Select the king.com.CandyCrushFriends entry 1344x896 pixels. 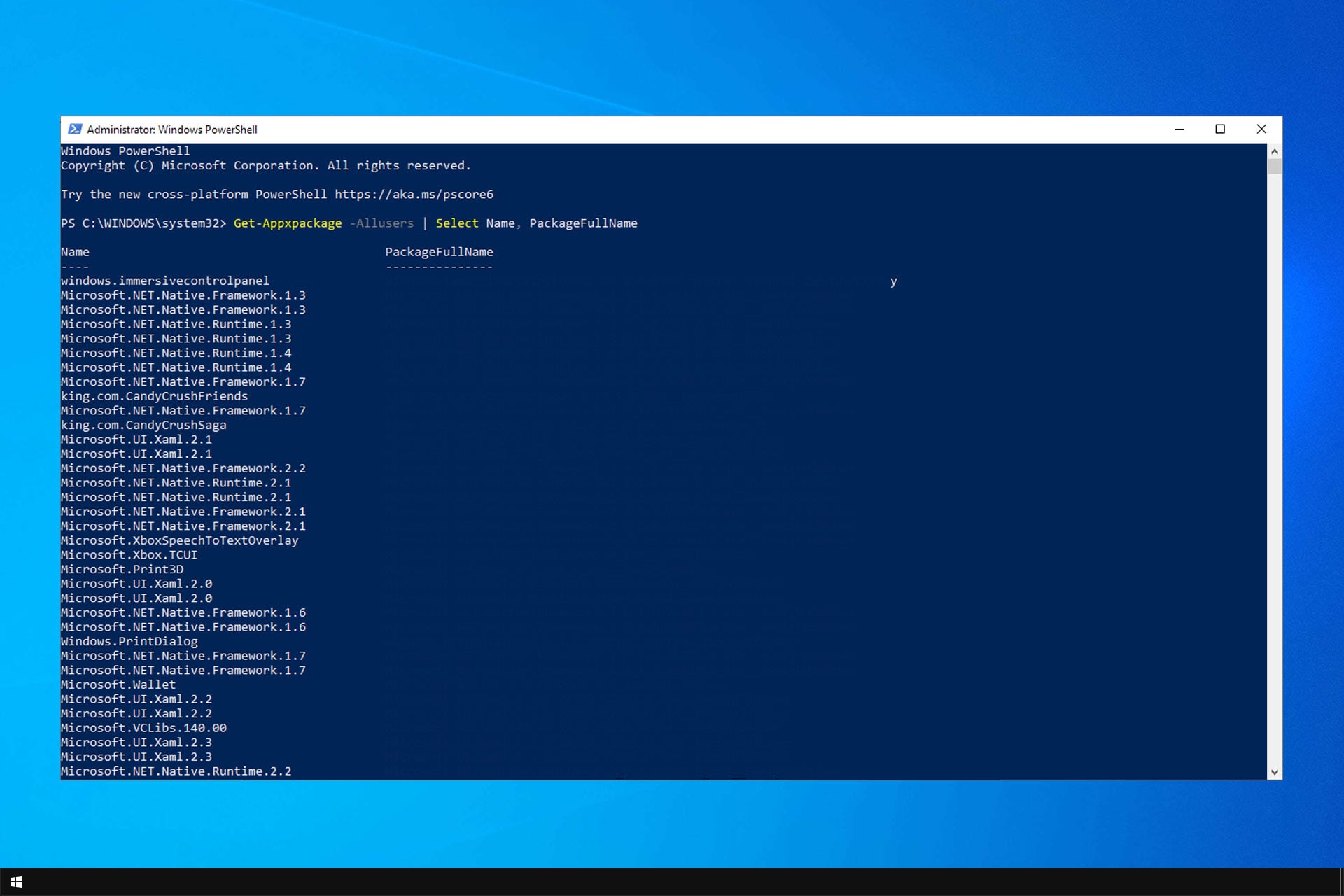click(x=154, y=396)
